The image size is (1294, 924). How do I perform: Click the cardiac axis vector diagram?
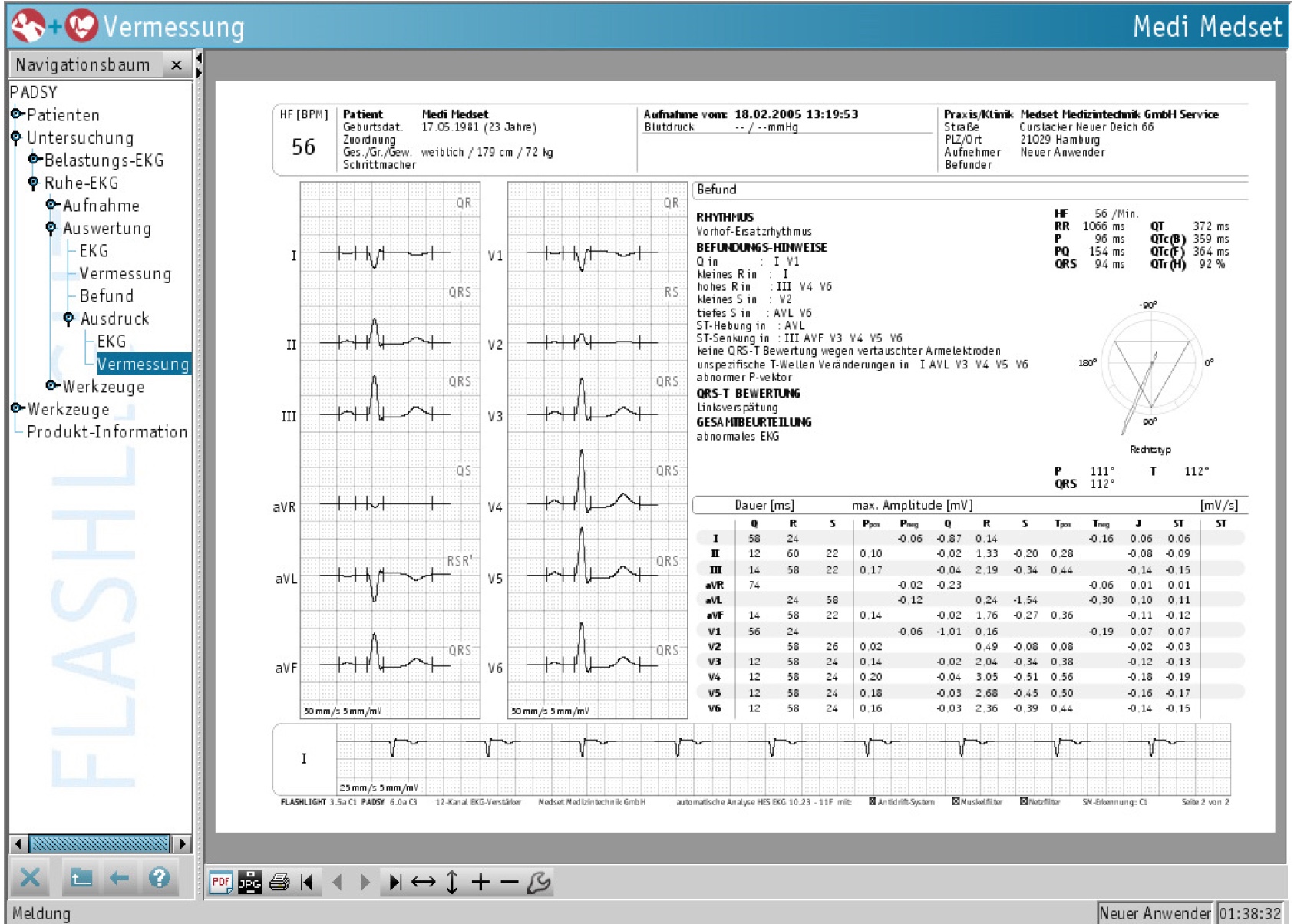click(1150, 365)
